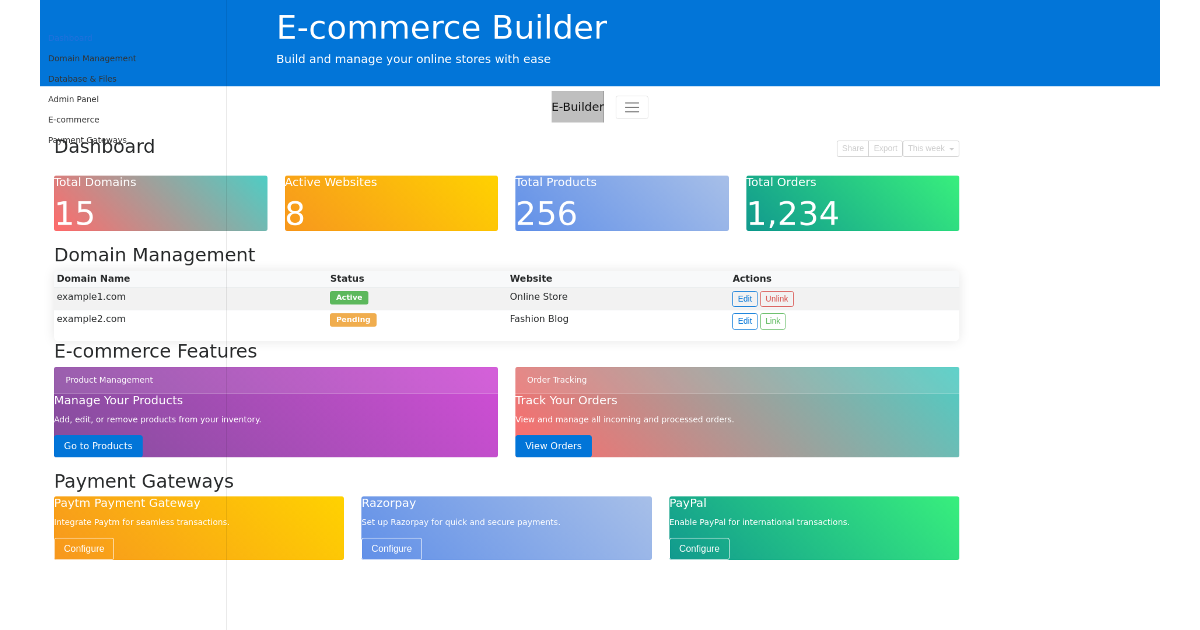This screenshot has width=1200, height=630.
Task: Select the E-Builder tab in the header
Action: click(577, 106)
